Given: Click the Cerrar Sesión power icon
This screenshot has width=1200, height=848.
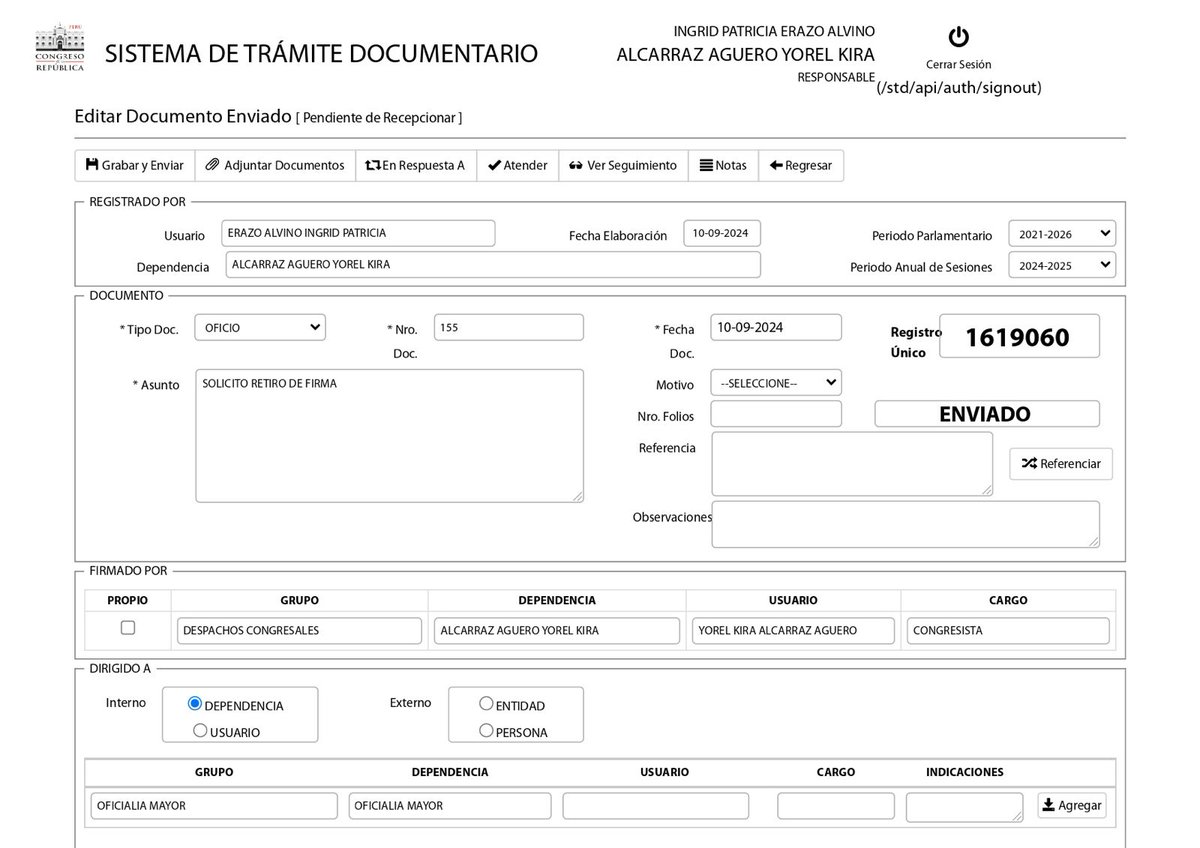Looking at the screenshot, I should pos(958,37).
